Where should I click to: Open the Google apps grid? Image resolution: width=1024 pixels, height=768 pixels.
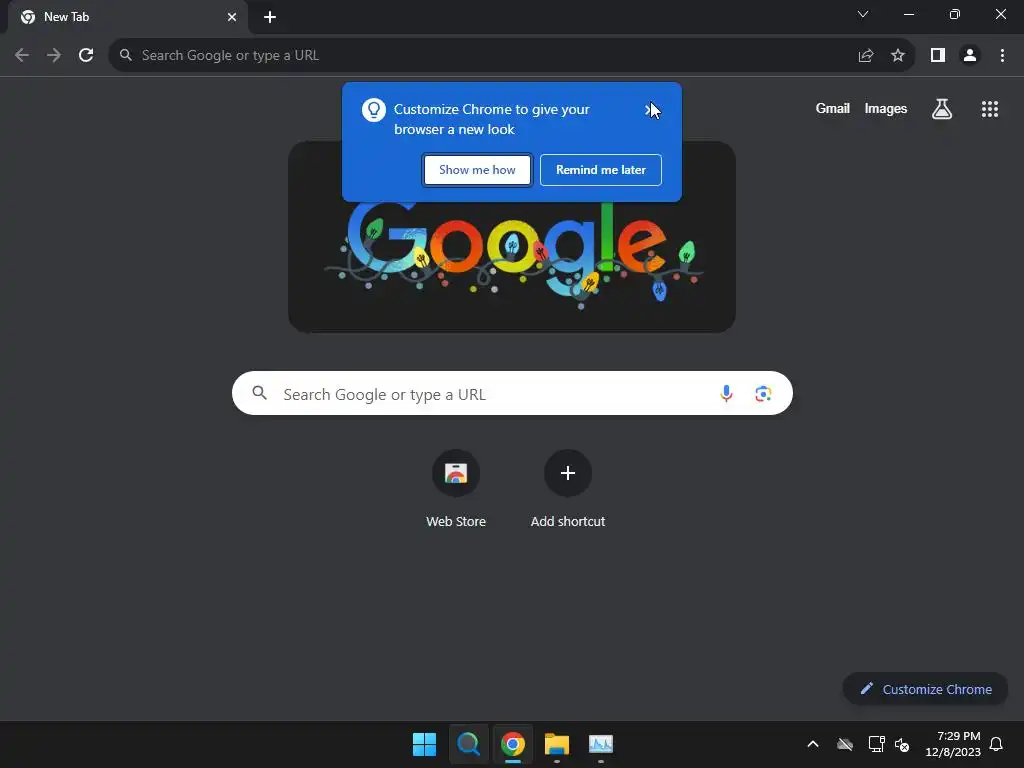pyautogui.click(x=990, y=109)
